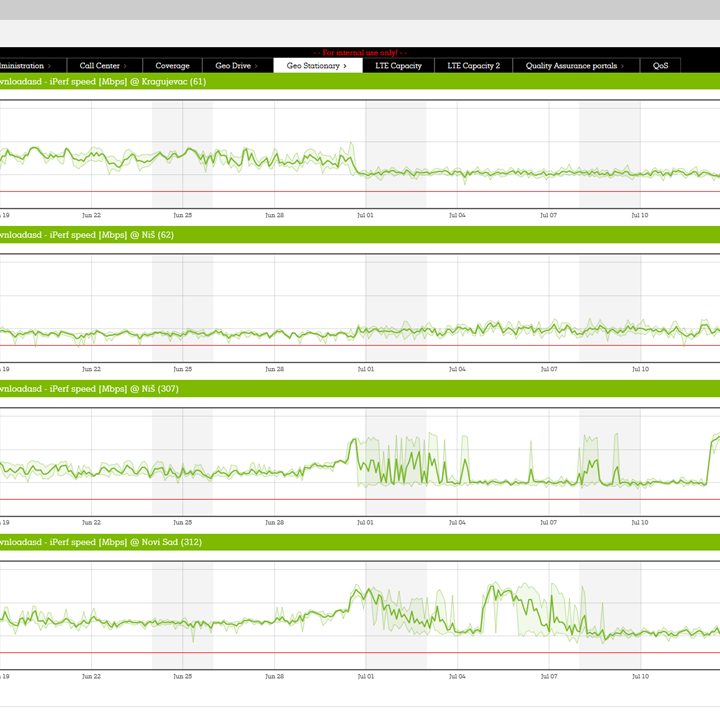Select the Geo Stationary tab
Screen dimensions: 720x720
(x=317, y=66)
